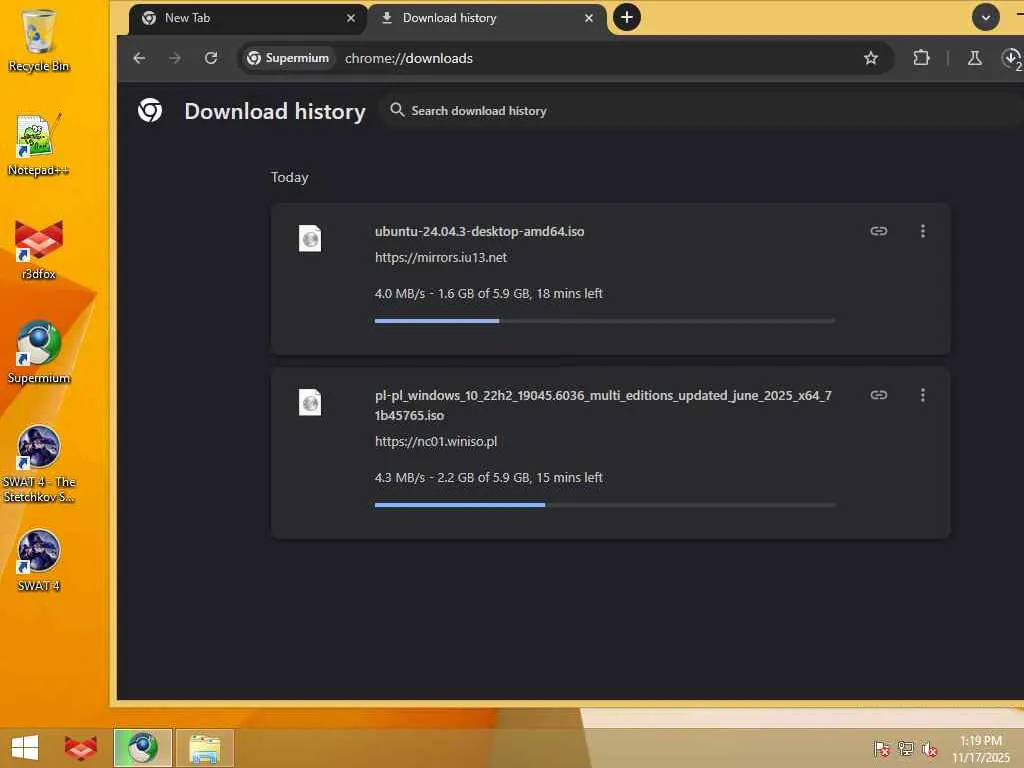1024x768 pixels.
Task: Open the Windows Start button
Action: coord(25,747)
